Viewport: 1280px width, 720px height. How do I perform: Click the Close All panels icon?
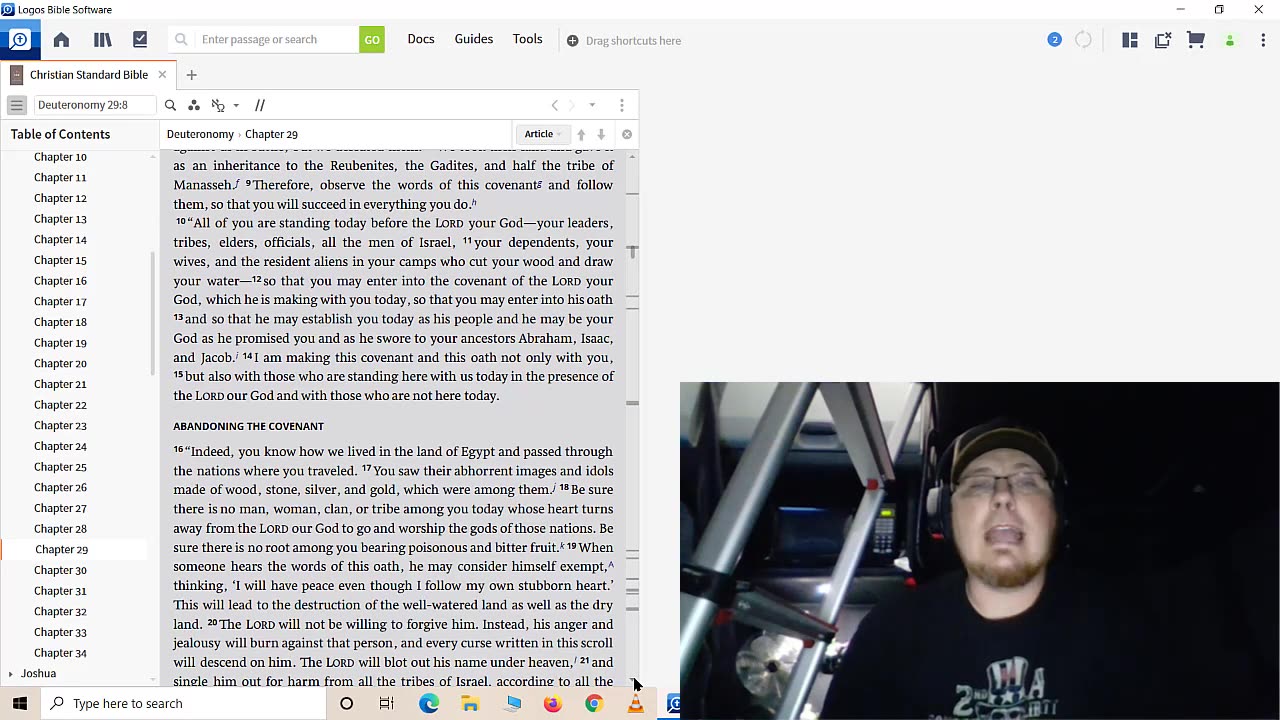coord(1163,40)
